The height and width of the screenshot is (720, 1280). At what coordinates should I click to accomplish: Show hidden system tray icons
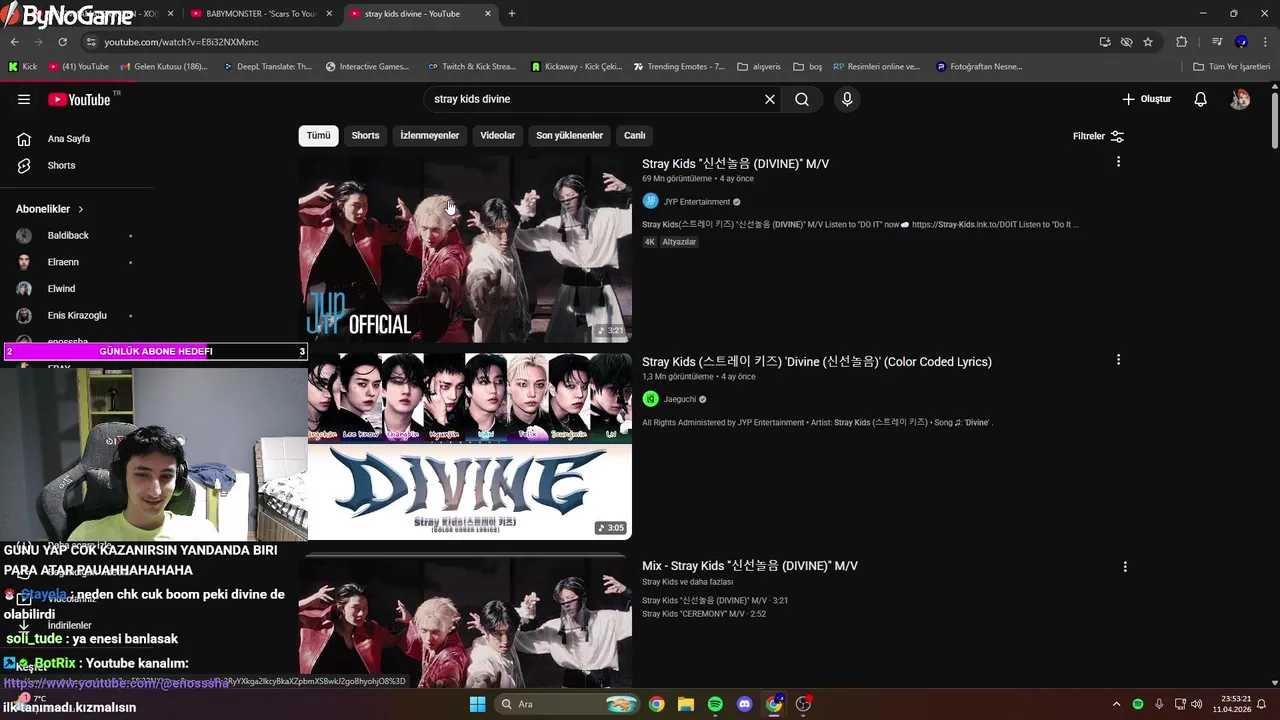tap(1116, 704)
